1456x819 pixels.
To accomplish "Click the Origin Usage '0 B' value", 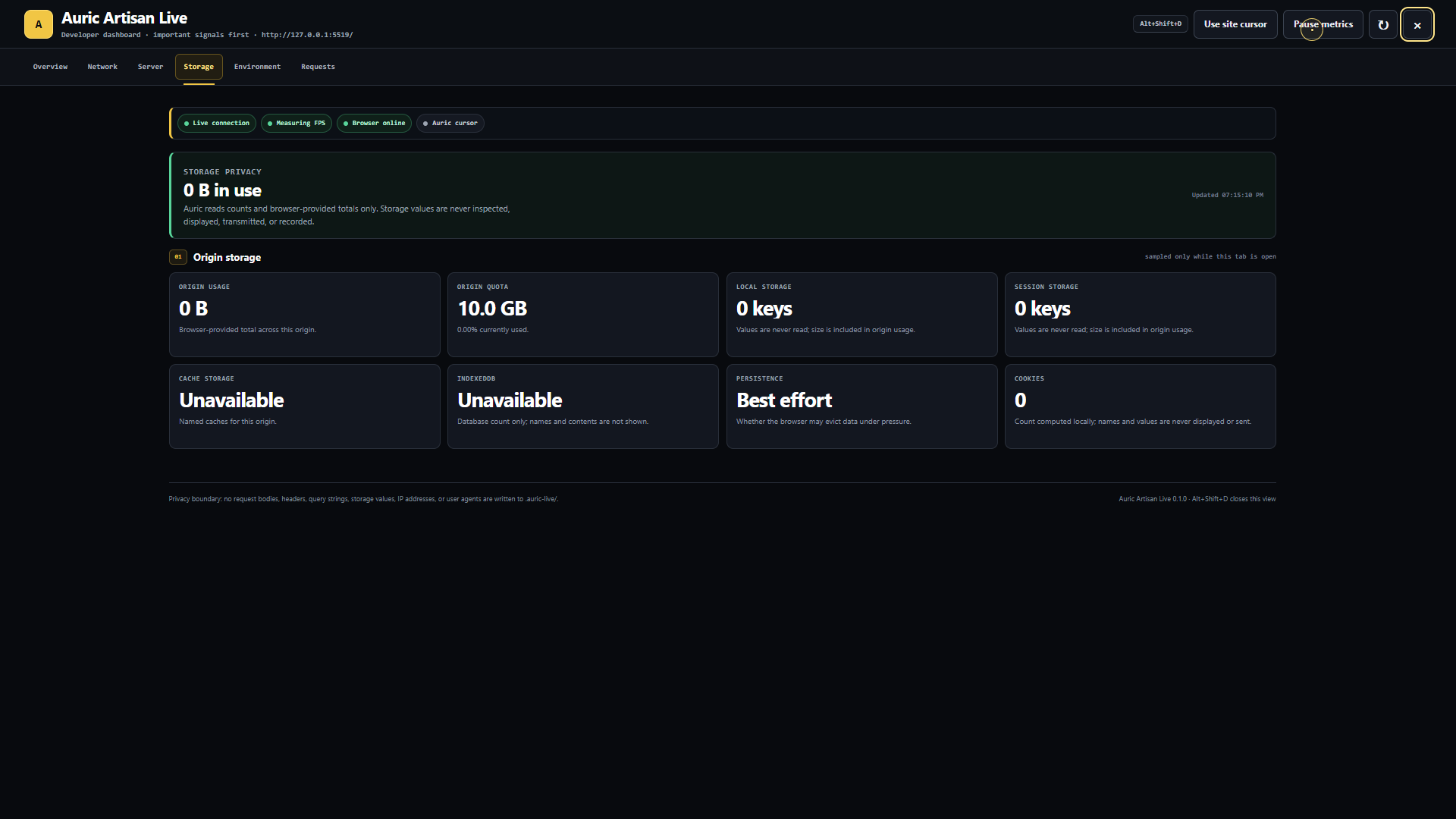I will pos(193,309).
